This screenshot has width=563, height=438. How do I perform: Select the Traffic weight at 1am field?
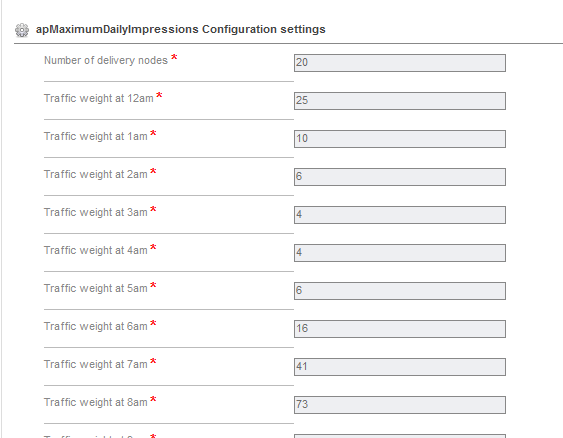(400, 139)
